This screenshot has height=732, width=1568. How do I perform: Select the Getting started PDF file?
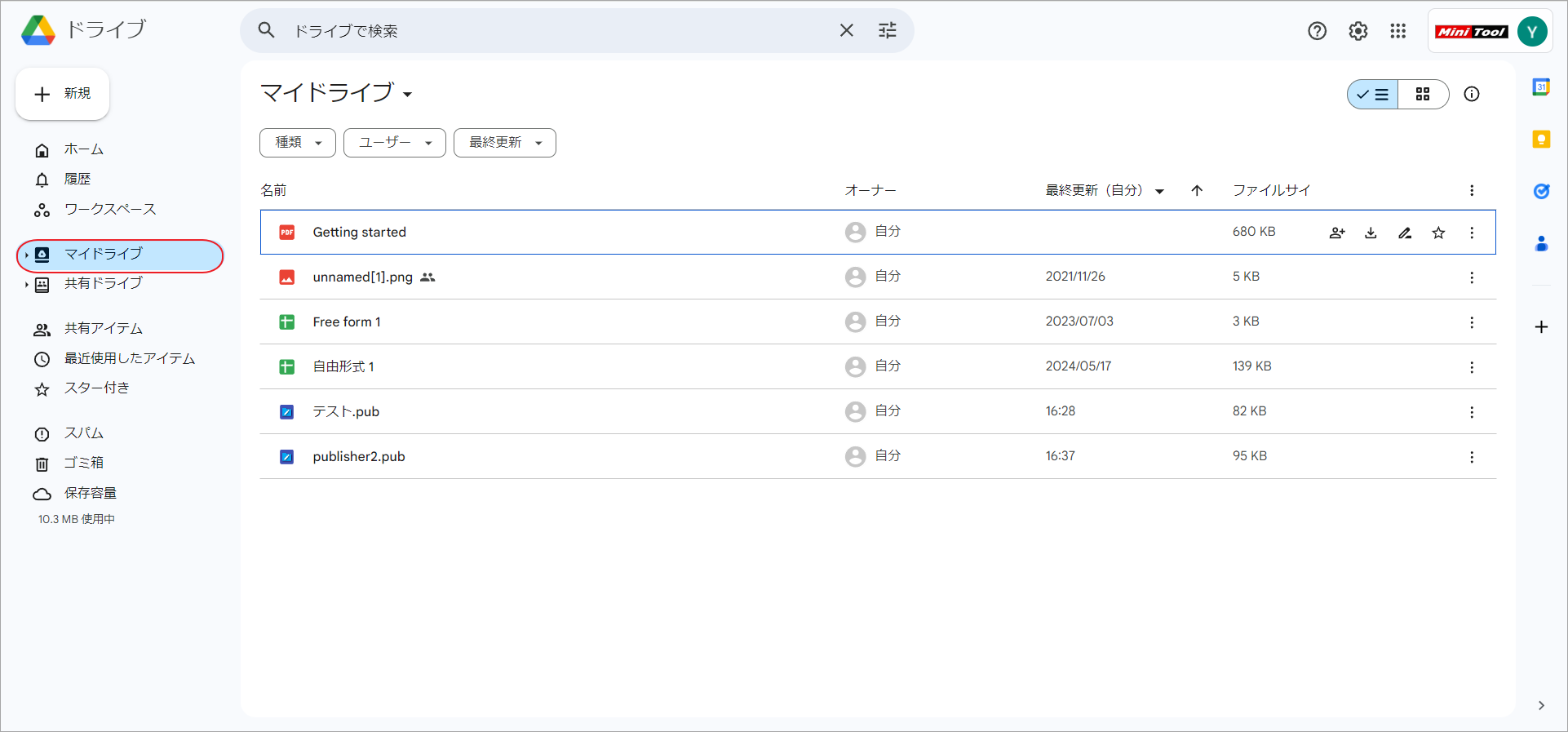point(878,233)
